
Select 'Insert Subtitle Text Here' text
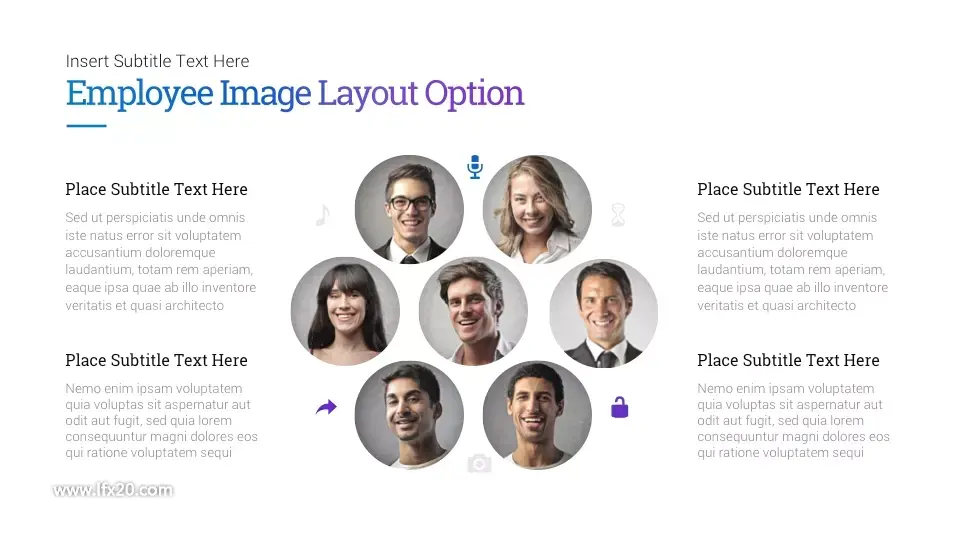coord(157,61)
